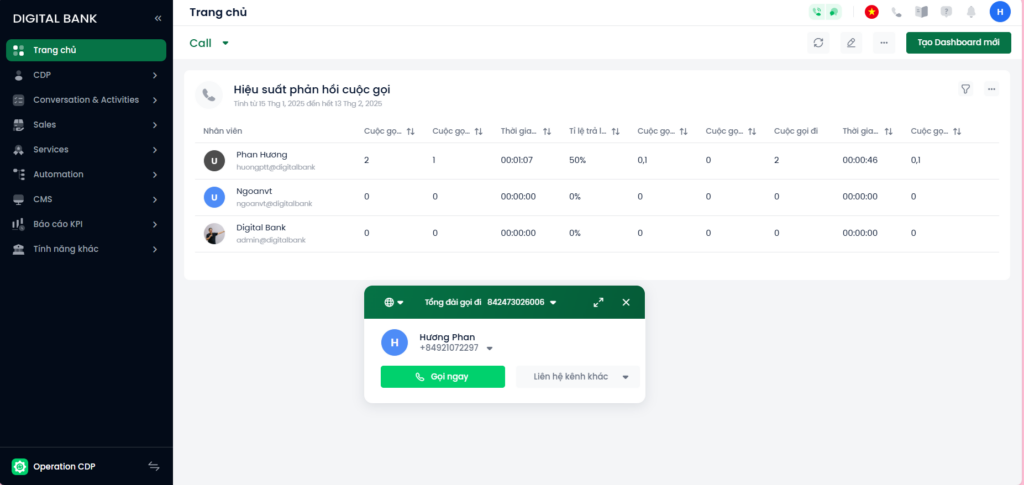
Task: Expand the call popup to fullscreen
Action: click(x=598, y=302)
